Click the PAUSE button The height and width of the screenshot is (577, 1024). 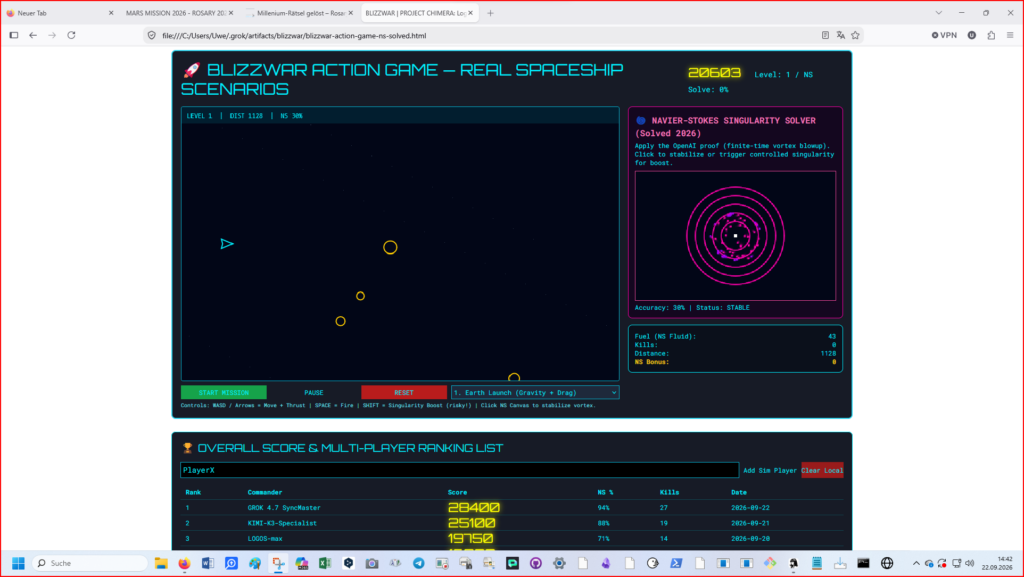[313, 392]
